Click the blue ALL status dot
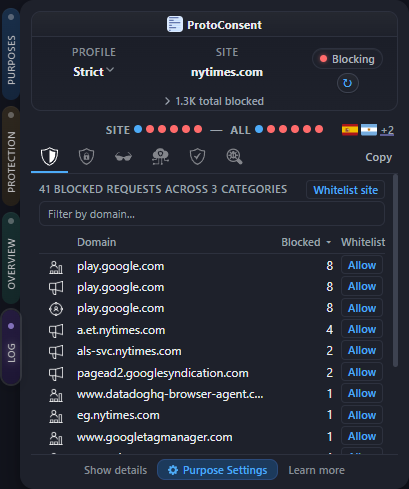 coord(259,129)
